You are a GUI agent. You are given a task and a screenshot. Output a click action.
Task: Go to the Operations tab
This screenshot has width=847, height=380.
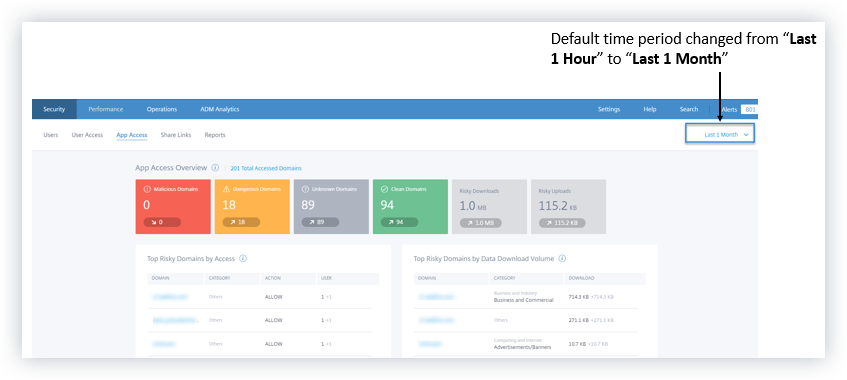pos(162,109)
